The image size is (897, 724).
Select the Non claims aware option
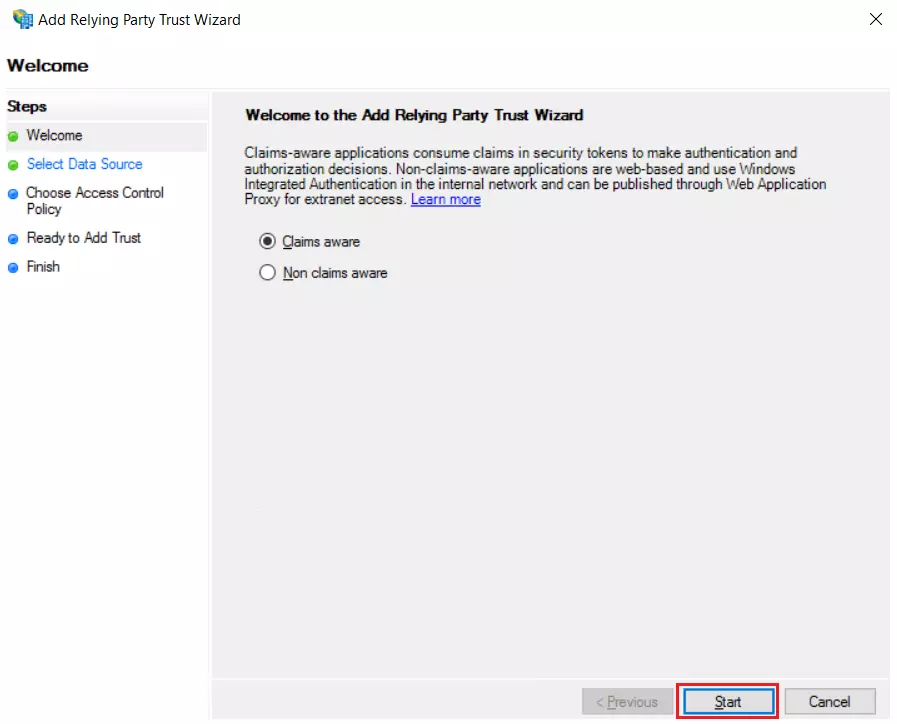click(266, 272)
